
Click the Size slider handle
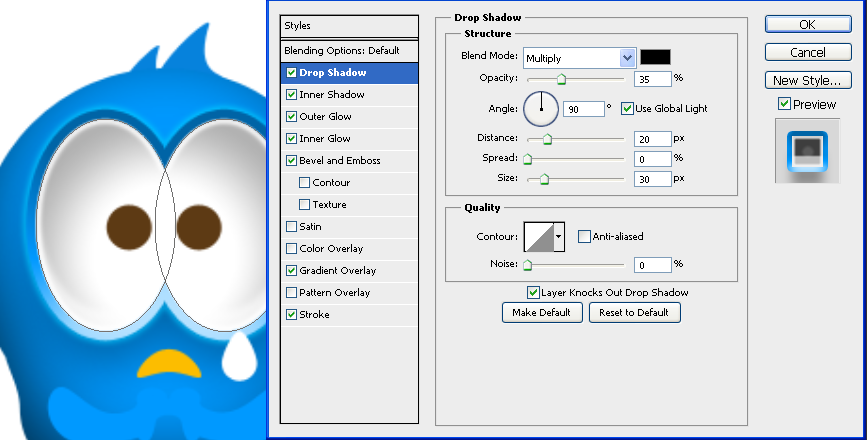[x=544, y=179]
